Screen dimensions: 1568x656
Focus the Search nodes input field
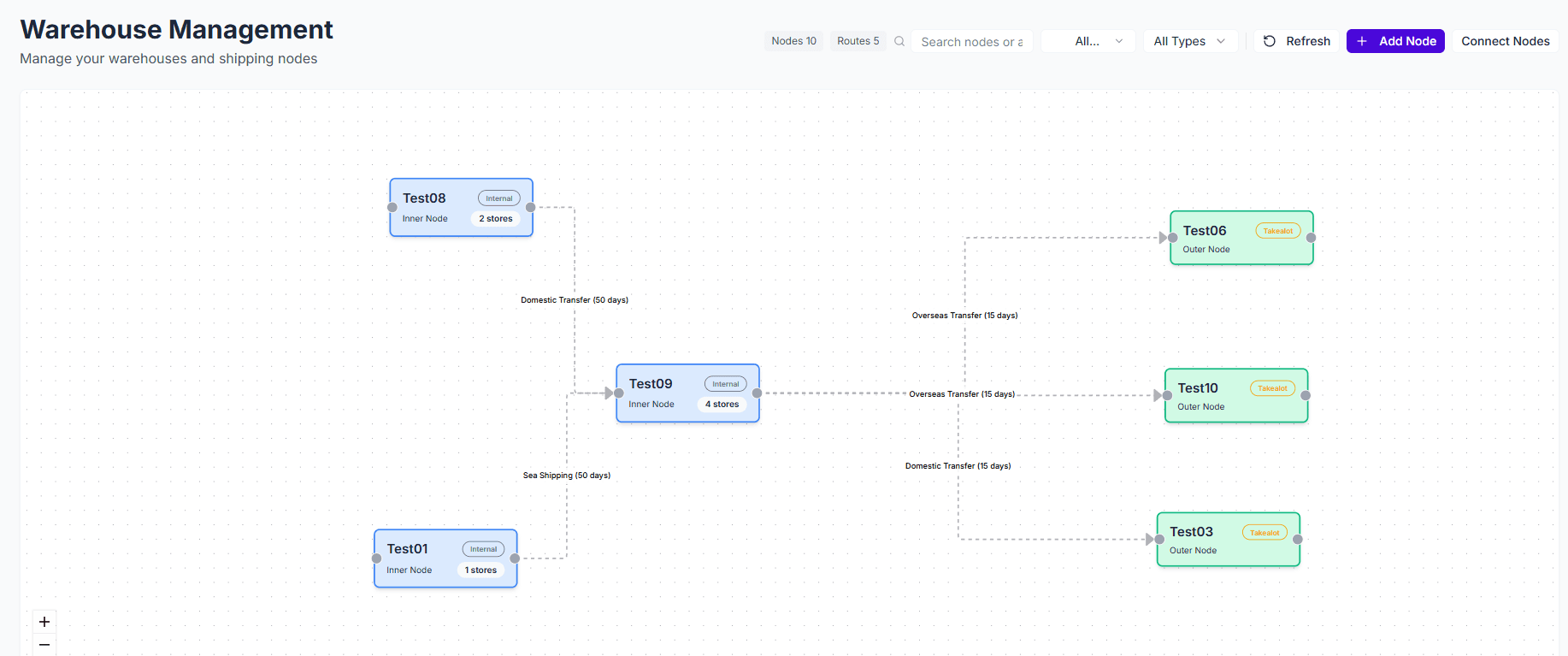click(x=971, y=42)
